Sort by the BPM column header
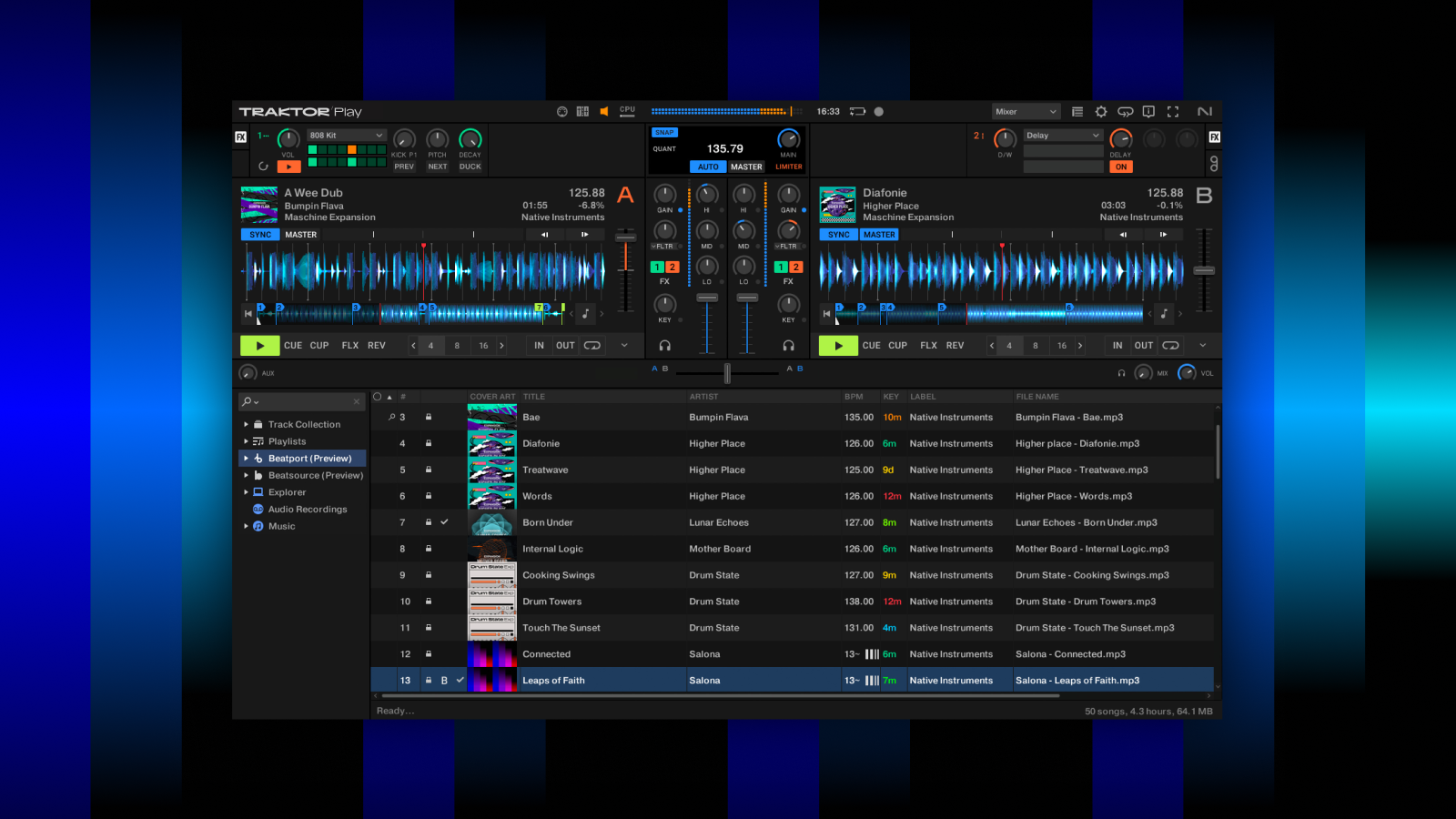 point(854,397)
